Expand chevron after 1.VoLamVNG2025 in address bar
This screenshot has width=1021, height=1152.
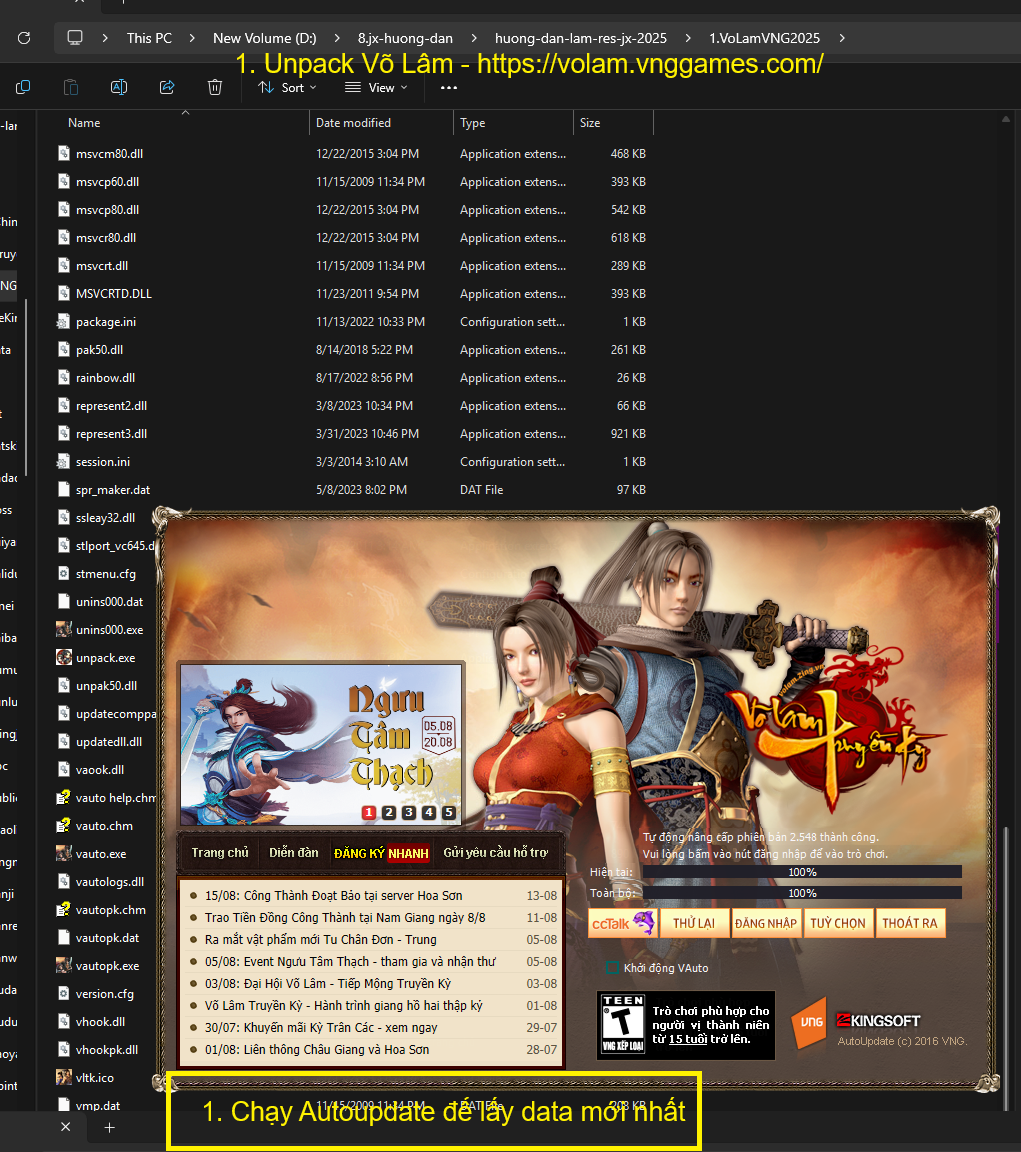point(843,38)
